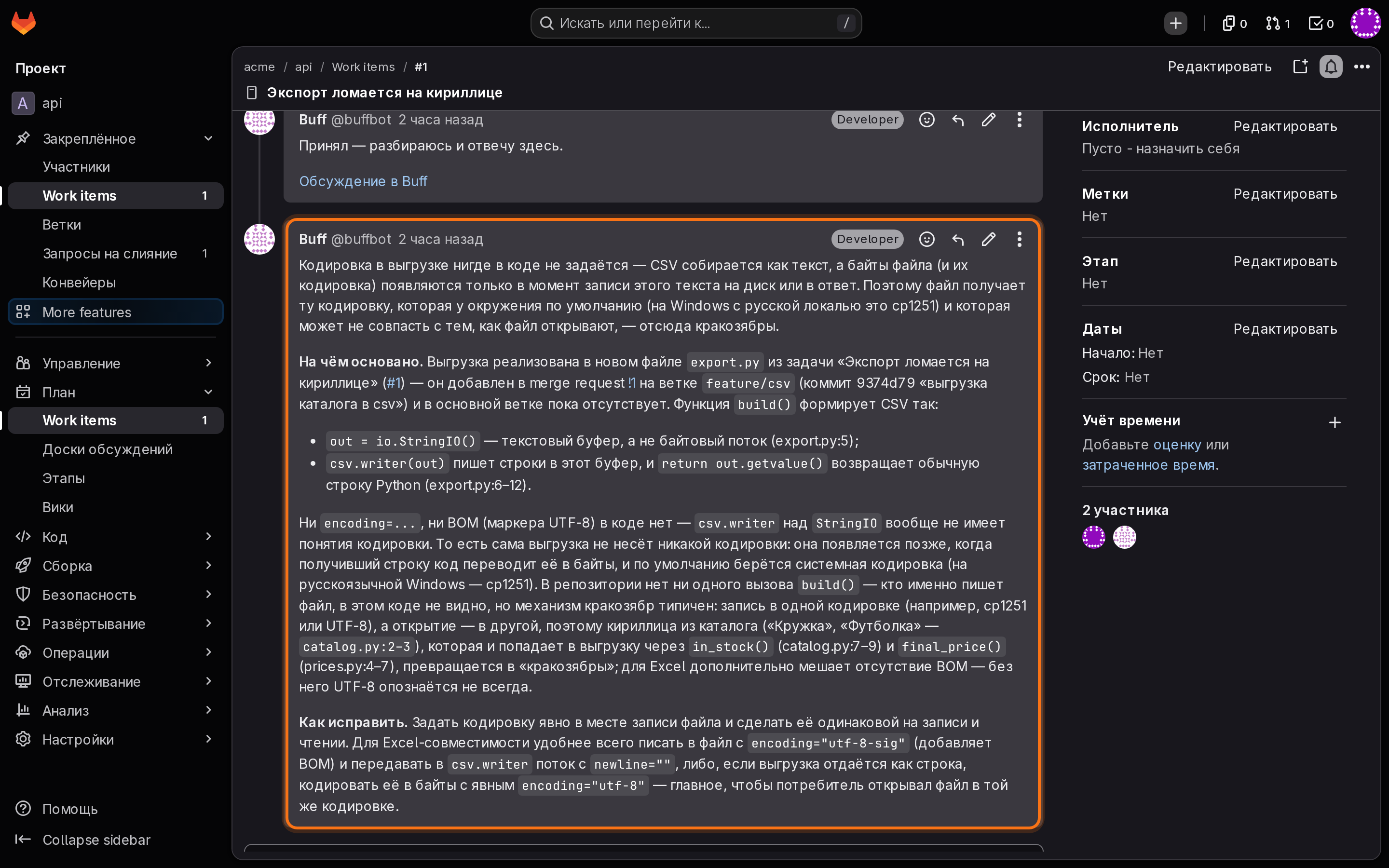Screen dimensions: 1389x868
Task: Click the Пусто - назначить себя text
Action: [x=1160, y=149]
